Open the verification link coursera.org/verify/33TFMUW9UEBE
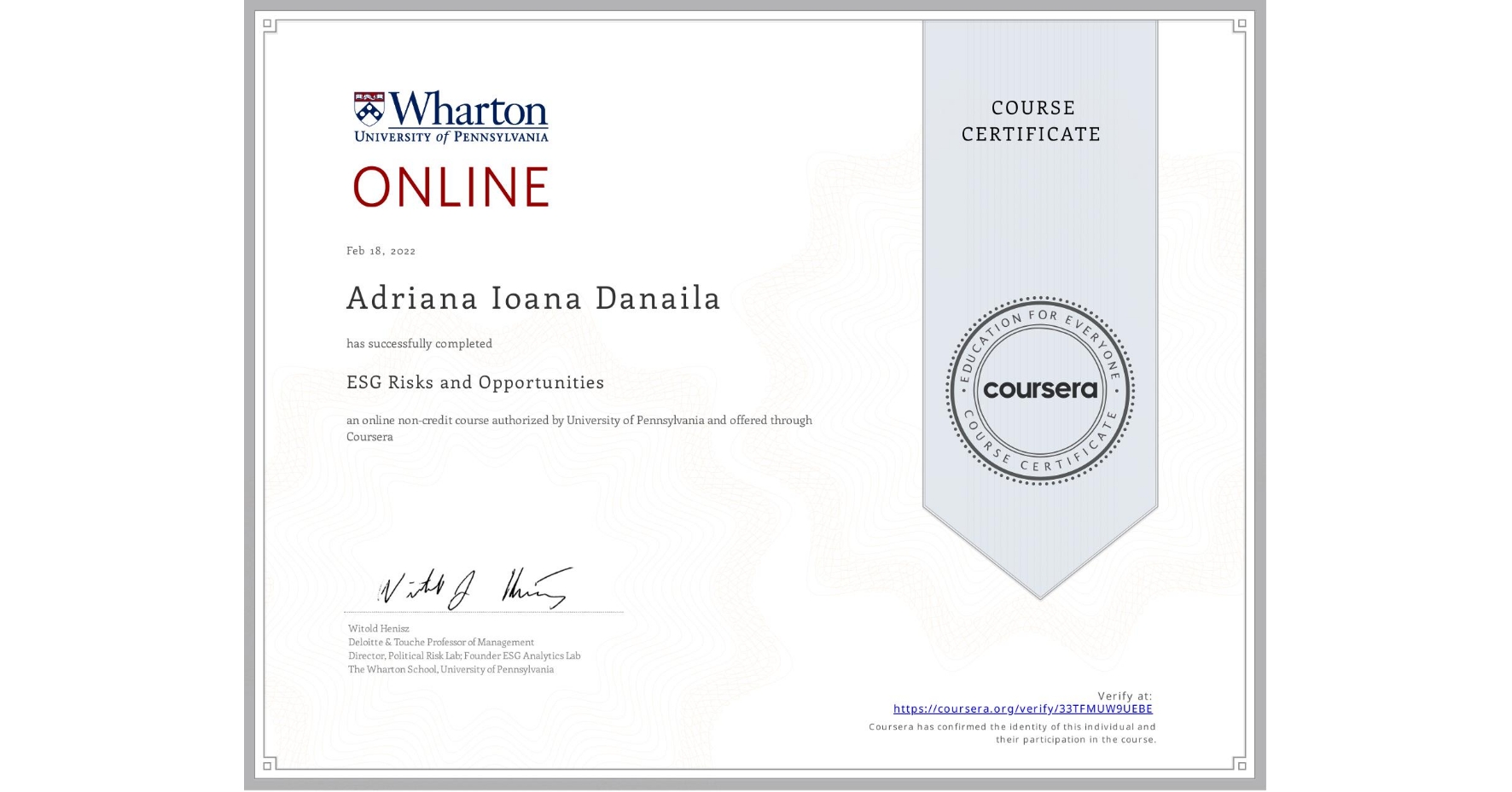 [x=1021, y=708]
